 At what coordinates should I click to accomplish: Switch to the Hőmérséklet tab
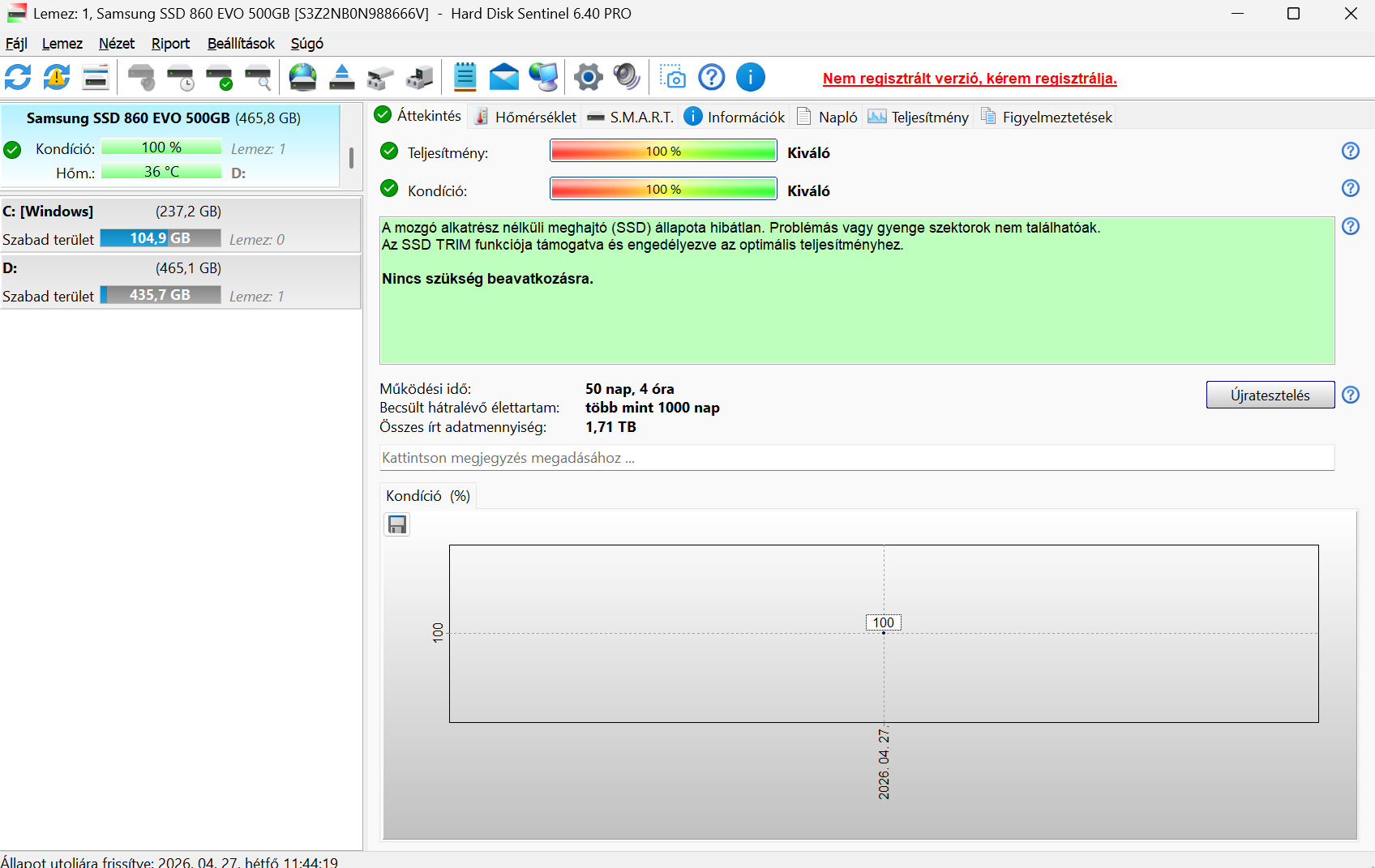[525, 118]
